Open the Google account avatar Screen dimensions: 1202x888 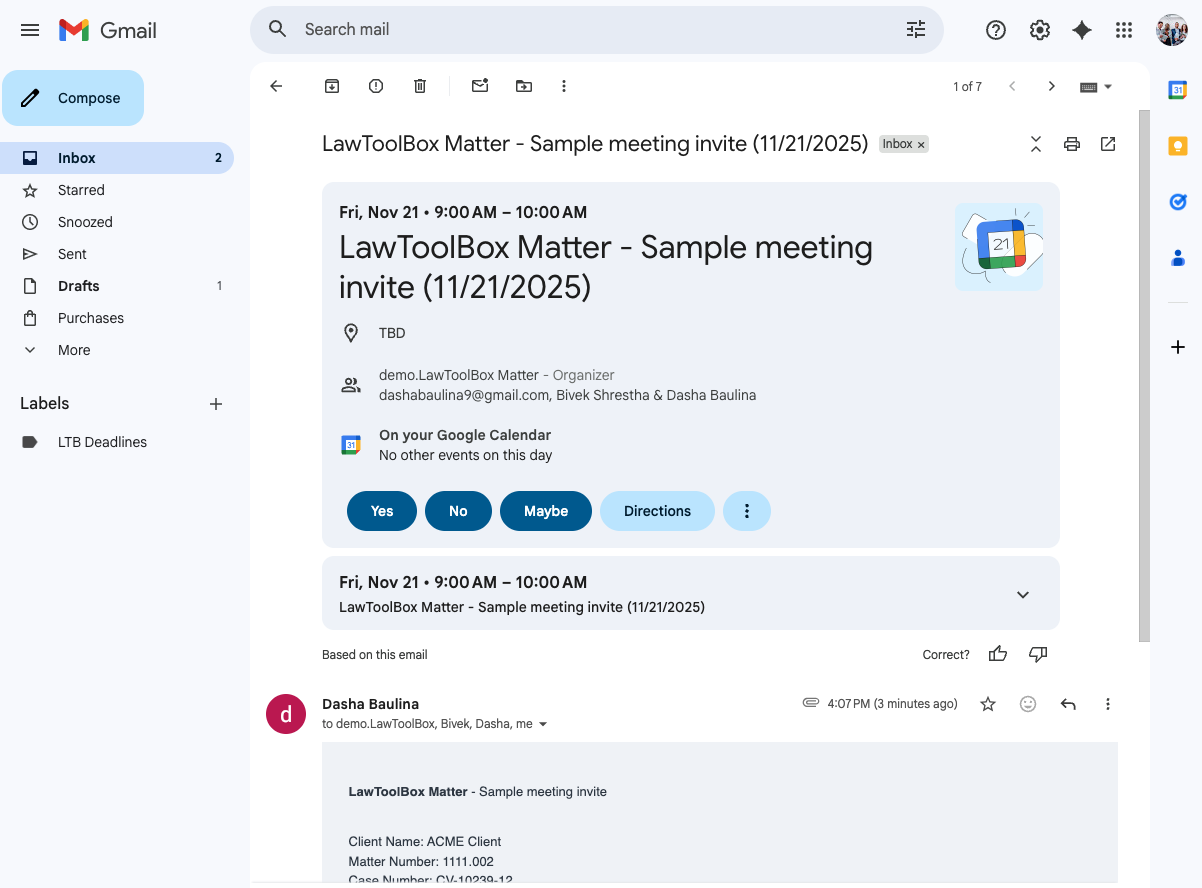pyautogui.click(x=1172, y=30)
